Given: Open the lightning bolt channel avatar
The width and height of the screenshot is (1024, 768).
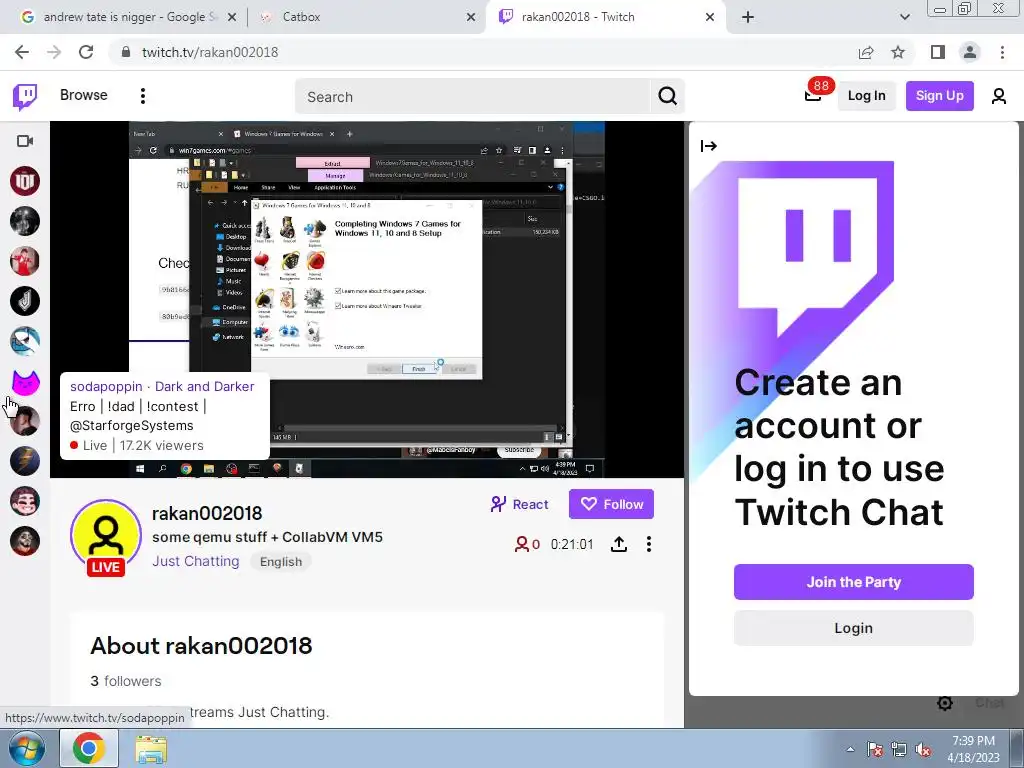Looking at the screenshot, I should (25, 461).
